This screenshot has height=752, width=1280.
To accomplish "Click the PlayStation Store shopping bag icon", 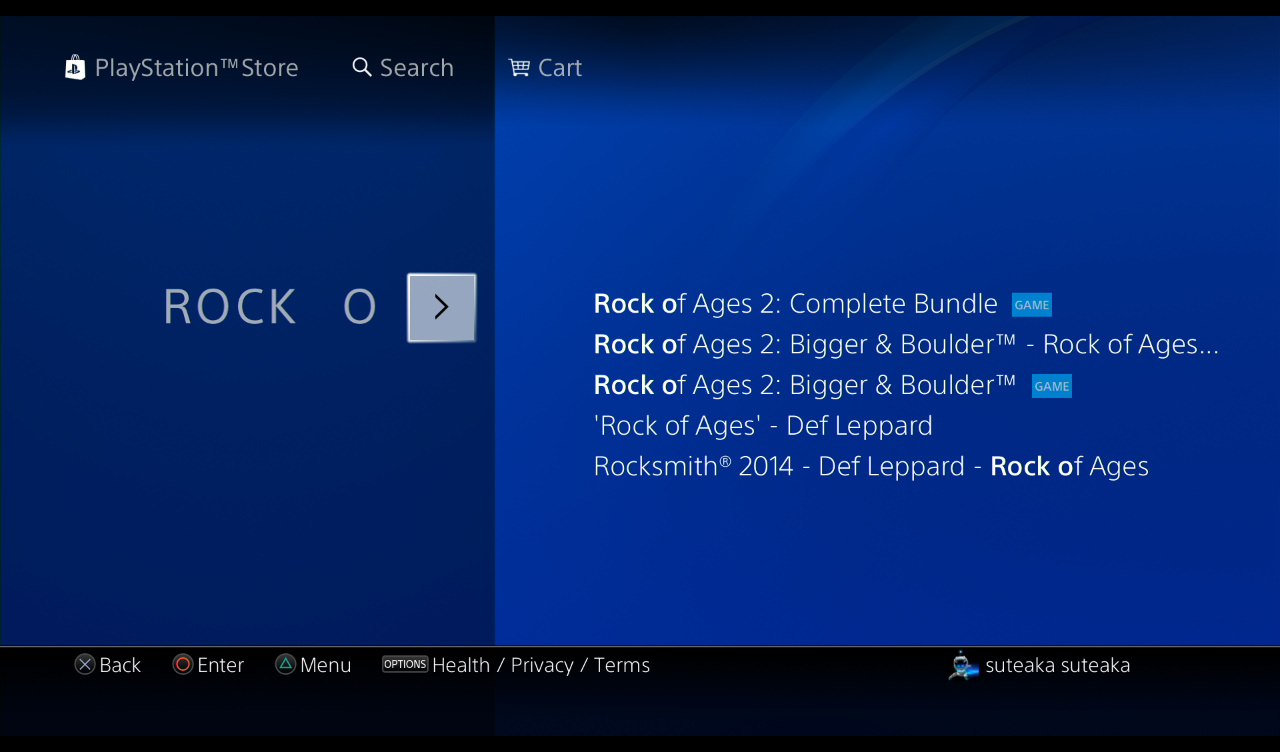I will tap(75, 67).
